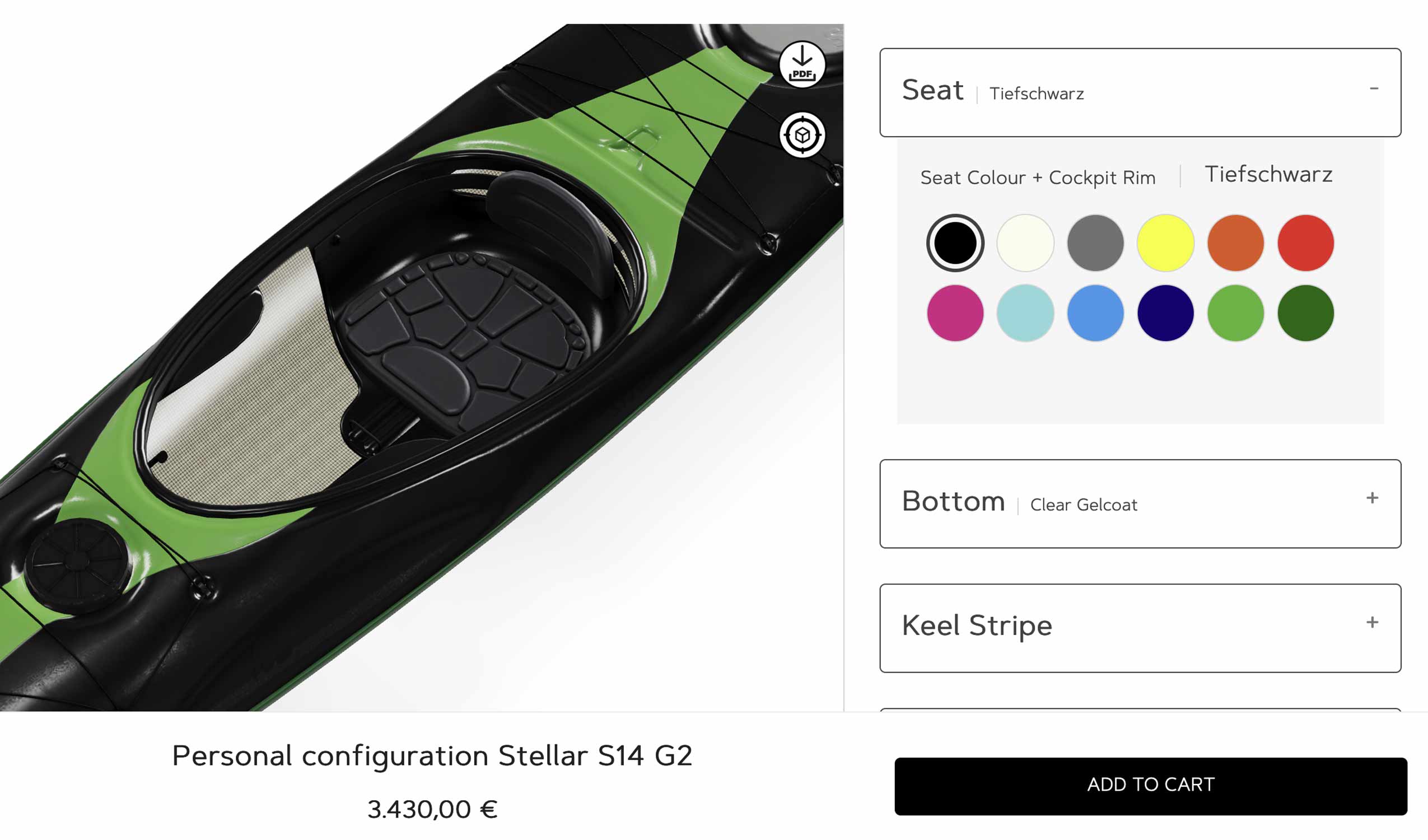Select the magenta seat colour swatch
This screenshot has width=1428, height=840.
(x=955, y=313)
